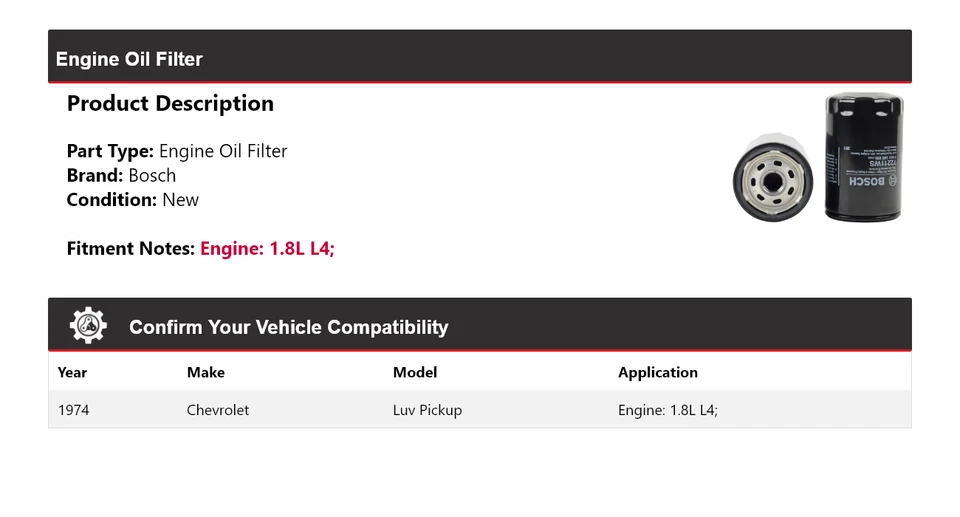The height and width of the screenshot is (517, 960).
Task: Select the Chevrolet make cell
Action: (218, 410)
